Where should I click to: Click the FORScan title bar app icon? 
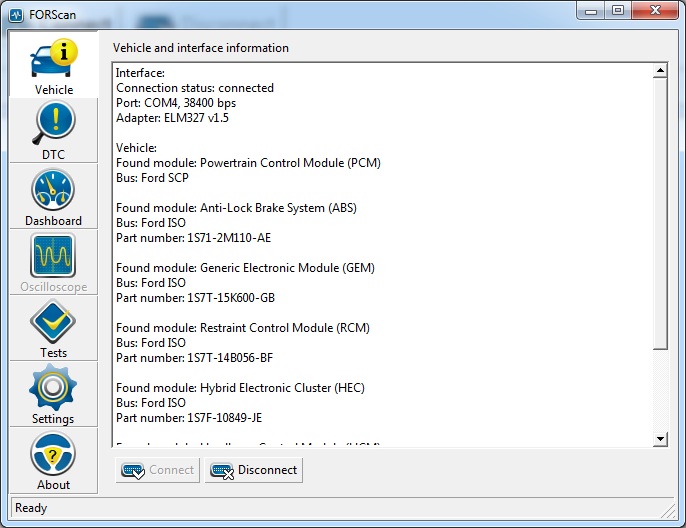click(17, 15)
